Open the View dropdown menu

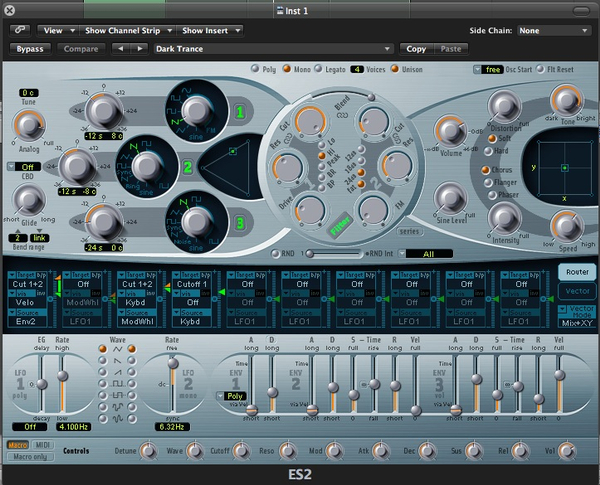tap(58, 30)
